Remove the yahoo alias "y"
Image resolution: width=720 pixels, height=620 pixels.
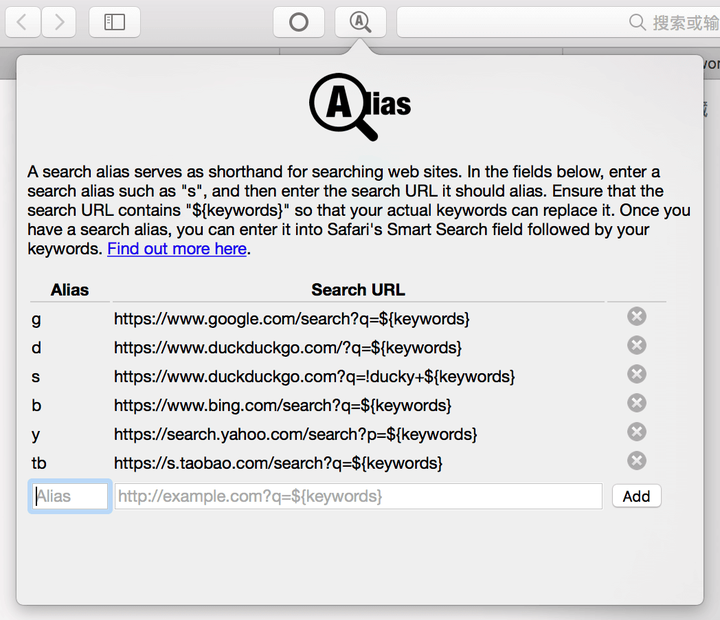637,432
